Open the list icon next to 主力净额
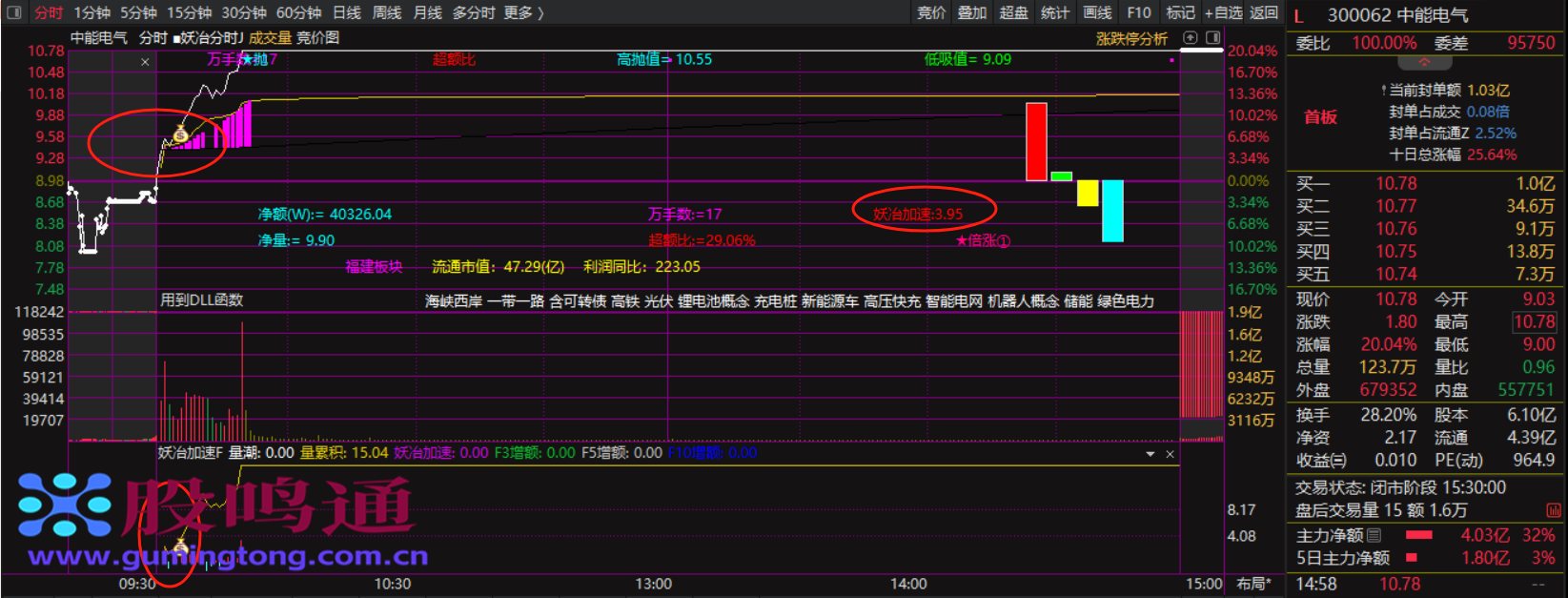Screen dimensions: 1568x598 tap(1374, 535)
